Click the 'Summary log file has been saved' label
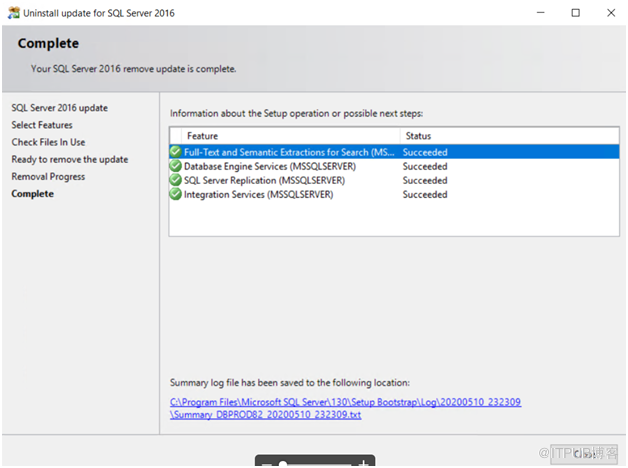The width and height of the screenshot is (628, 468). point(290,382)
